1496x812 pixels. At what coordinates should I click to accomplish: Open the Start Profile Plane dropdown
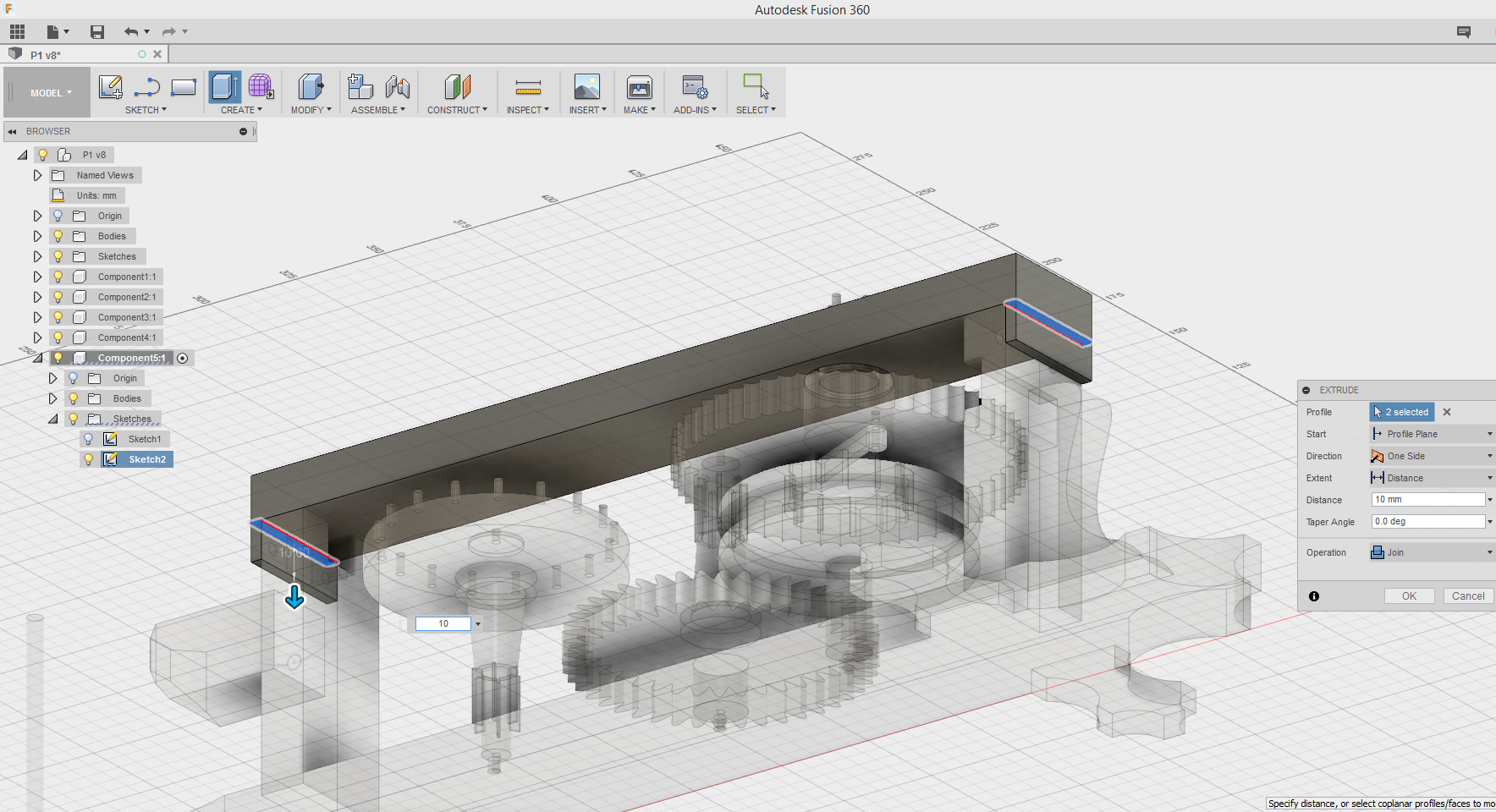[1432, 434]
